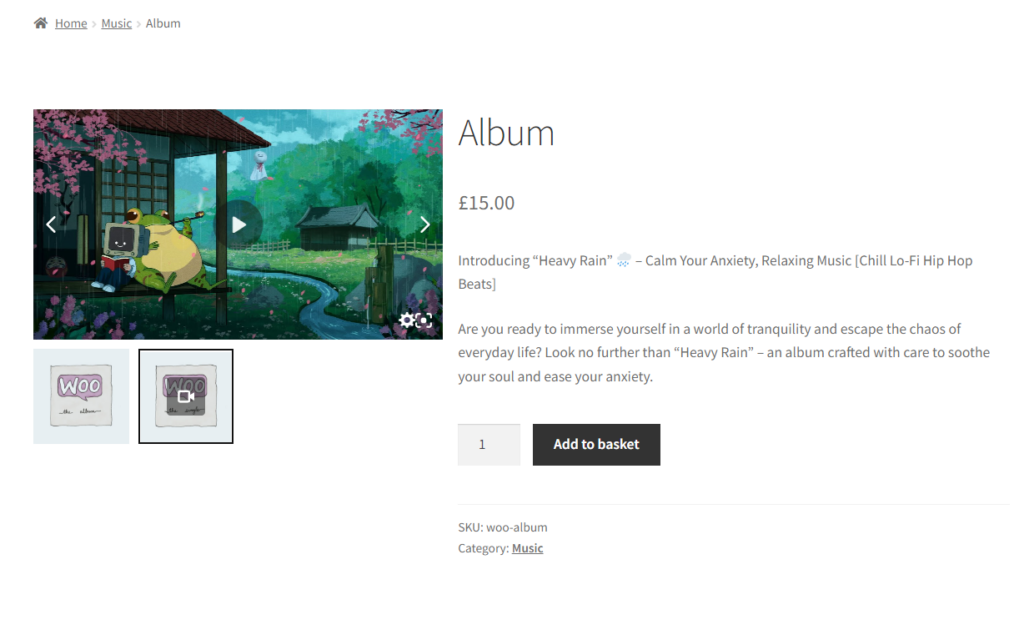Select the first Woo album thumbnail
The image size is (1024, 620).
point(81,397)
